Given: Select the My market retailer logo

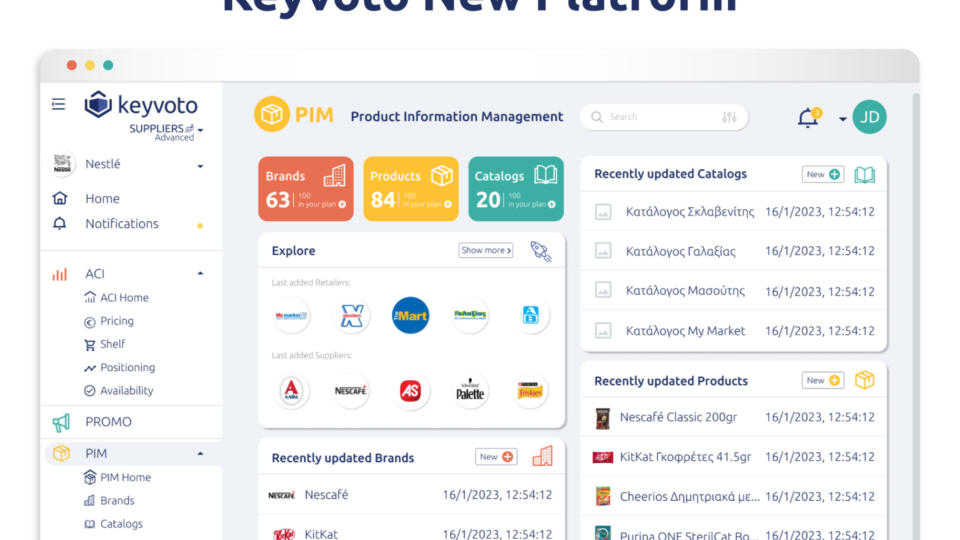Looking at the screenshot, I should click(x=291, y=315).
